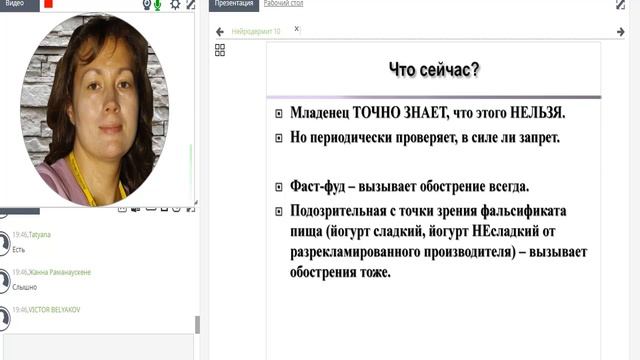Show slide thumbnails grid view

click(x=220, y=50)
